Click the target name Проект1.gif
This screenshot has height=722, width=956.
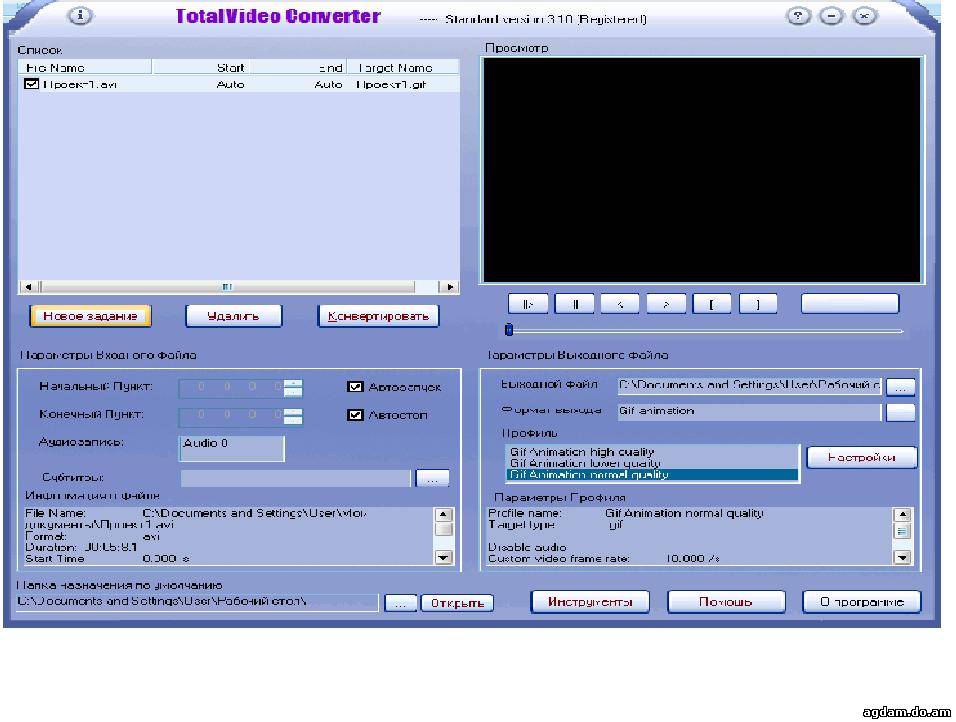point(391,84)
